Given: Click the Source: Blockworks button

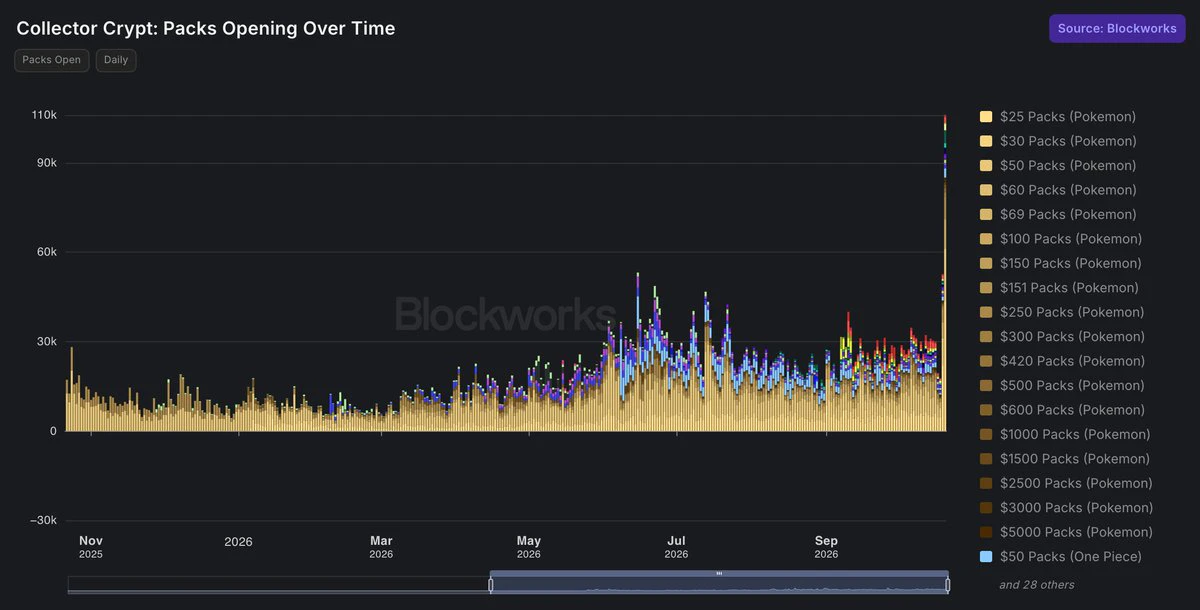Looking at the screenshot, I should point(1116,28).
